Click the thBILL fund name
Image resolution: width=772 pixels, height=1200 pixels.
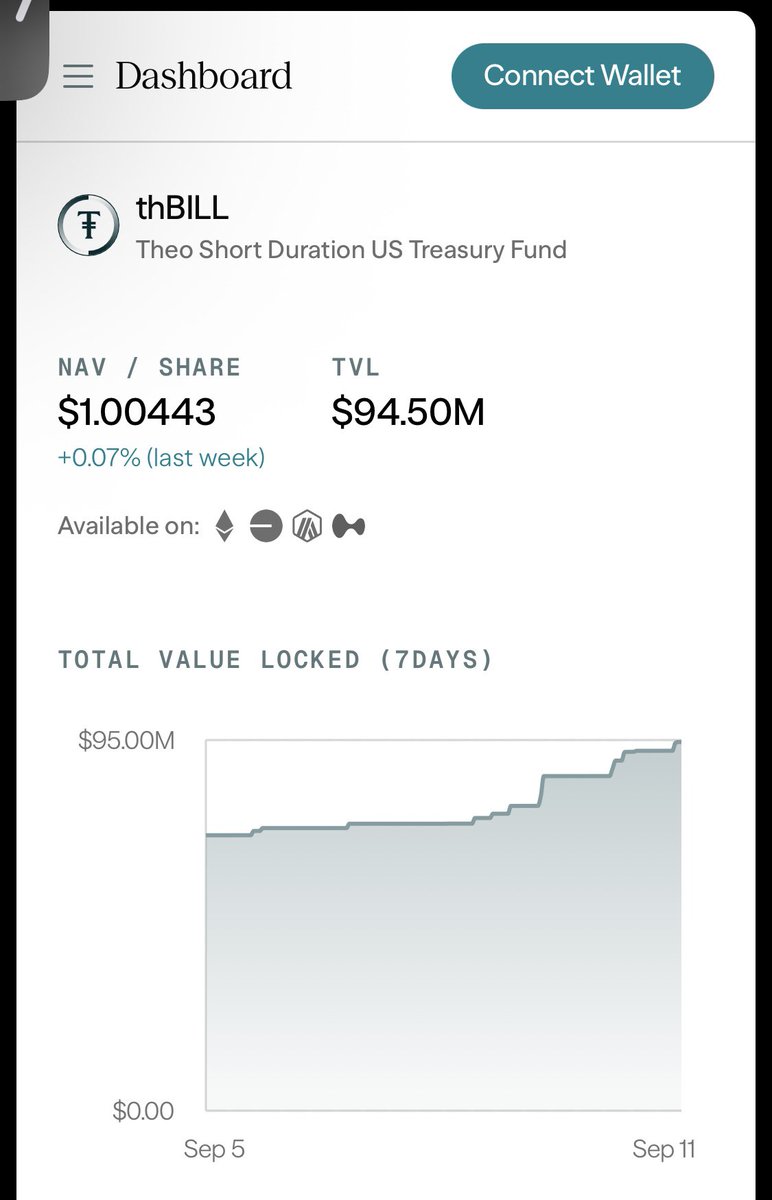(182, 208)
